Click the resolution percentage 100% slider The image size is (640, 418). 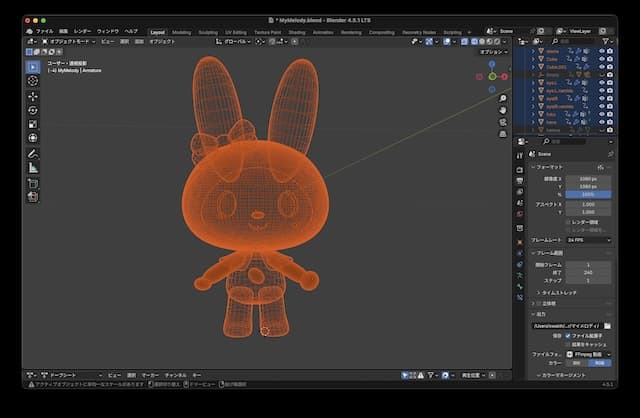[587, 193]
